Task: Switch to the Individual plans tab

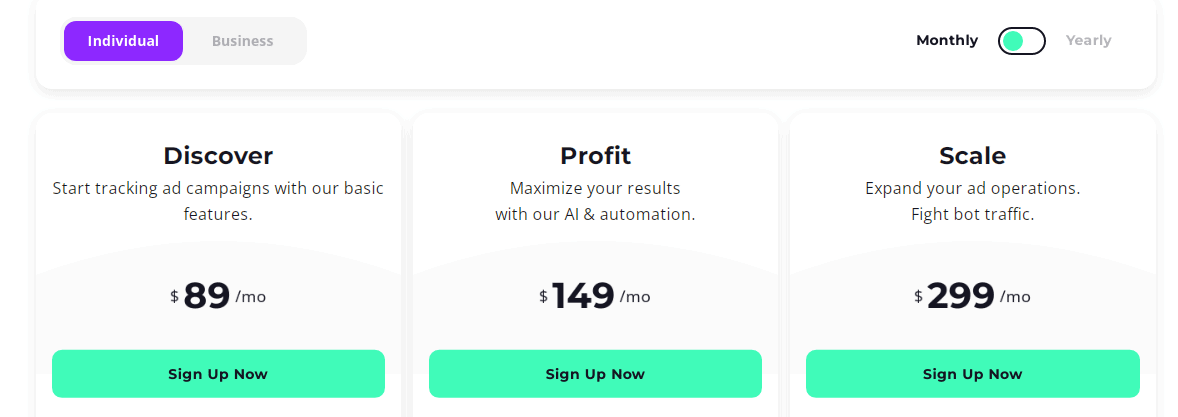Action: (x=123, y=41)
